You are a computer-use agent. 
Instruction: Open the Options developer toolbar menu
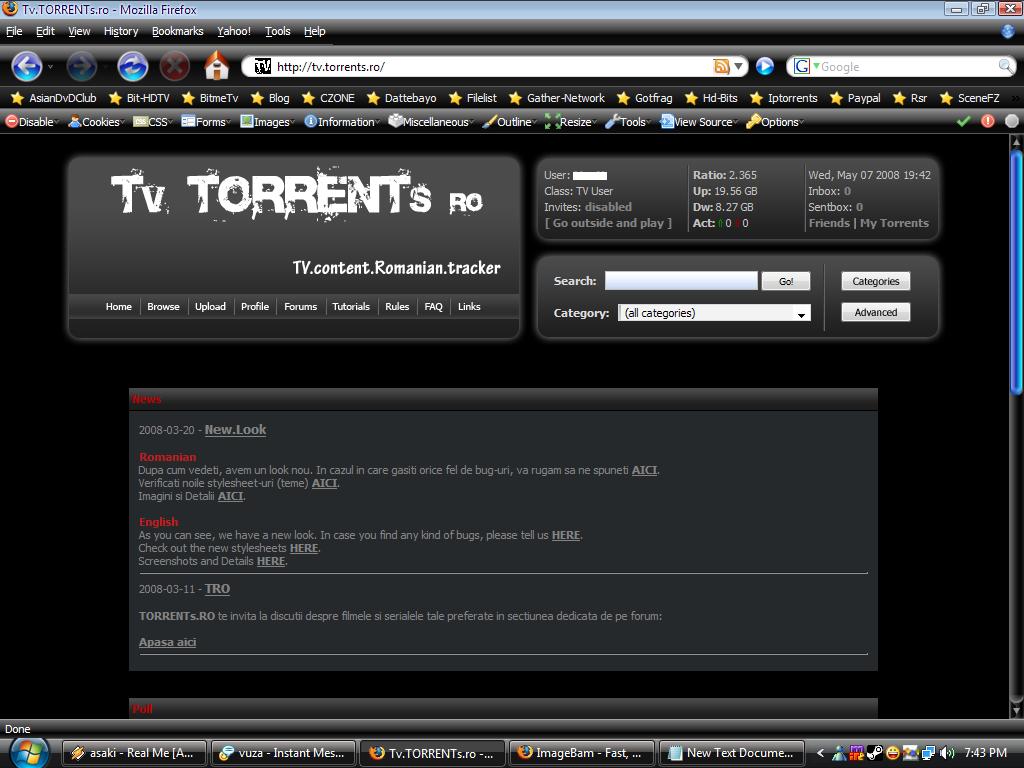pos(775,122)
